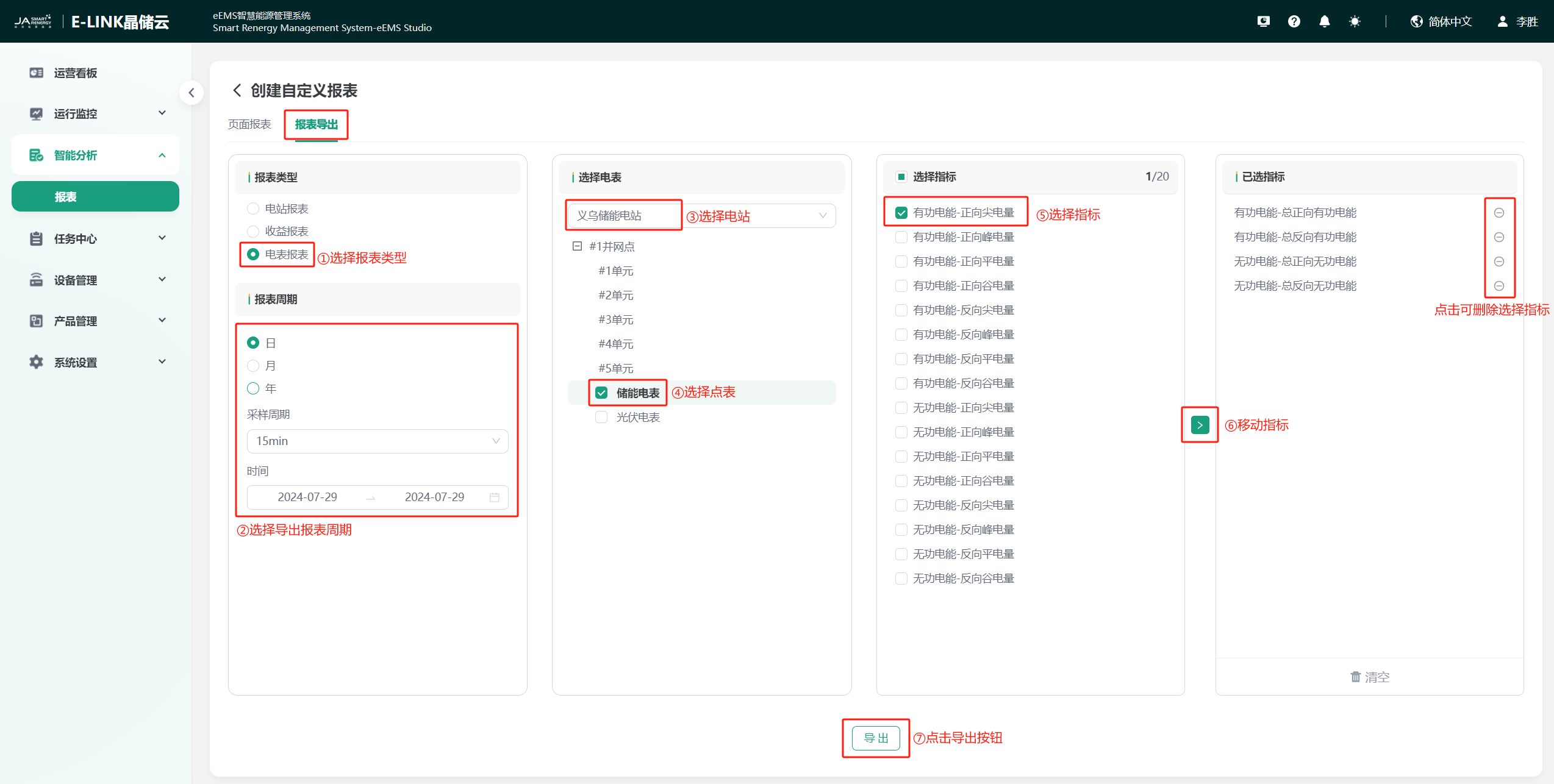Switch to the 页面报表 tab
This screenshot has width=1554, height=784.
249,124
